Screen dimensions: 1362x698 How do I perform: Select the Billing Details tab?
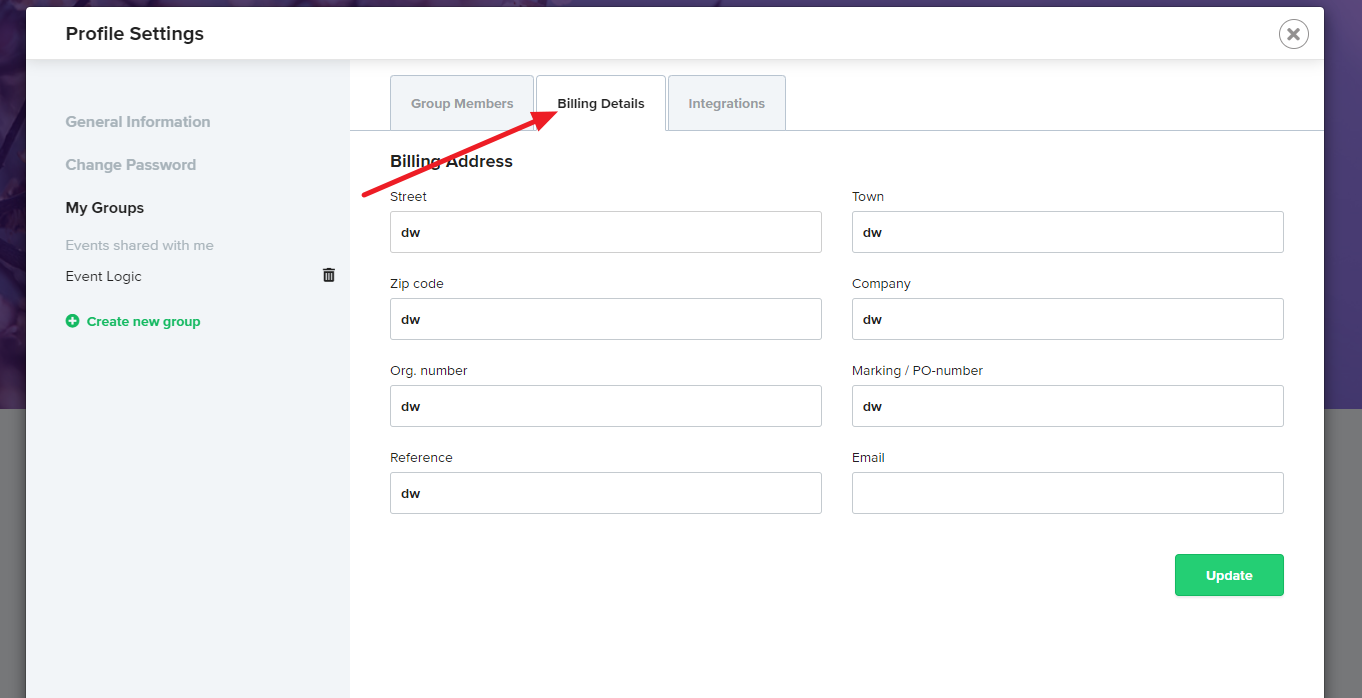(x=601, y=103)
